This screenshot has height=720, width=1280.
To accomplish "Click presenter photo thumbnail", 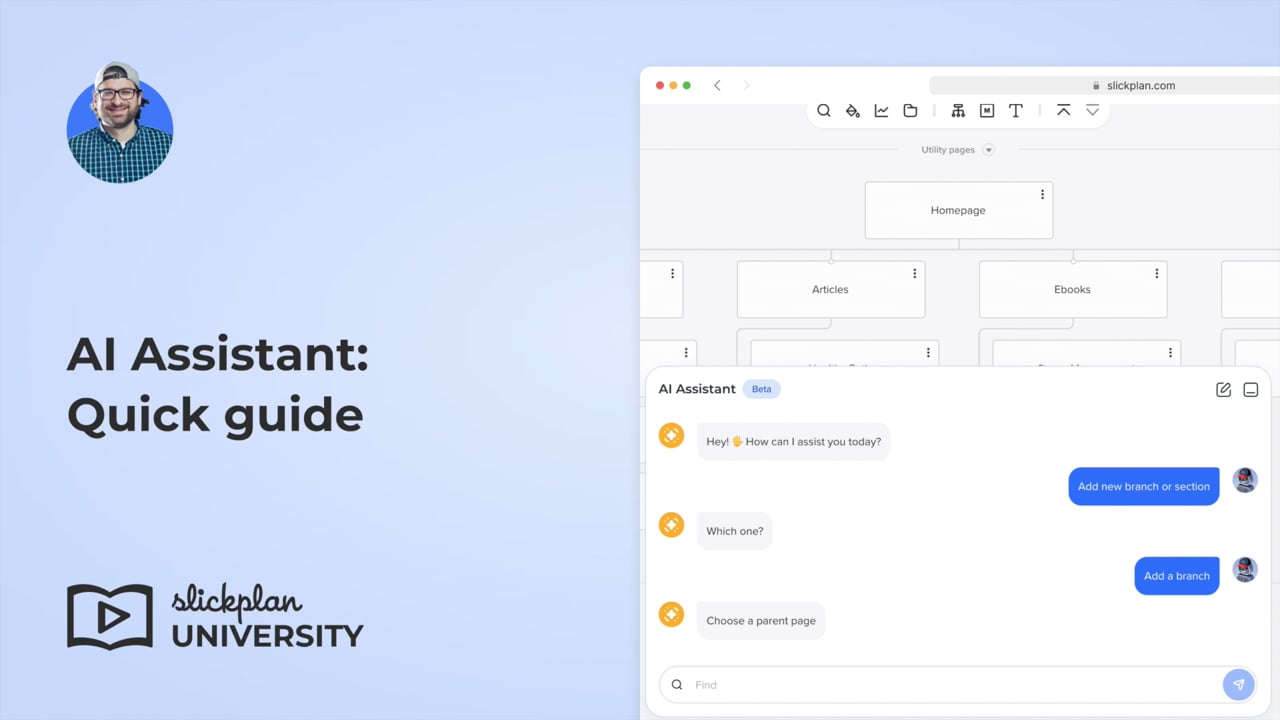I will click(x=120, y=124).
